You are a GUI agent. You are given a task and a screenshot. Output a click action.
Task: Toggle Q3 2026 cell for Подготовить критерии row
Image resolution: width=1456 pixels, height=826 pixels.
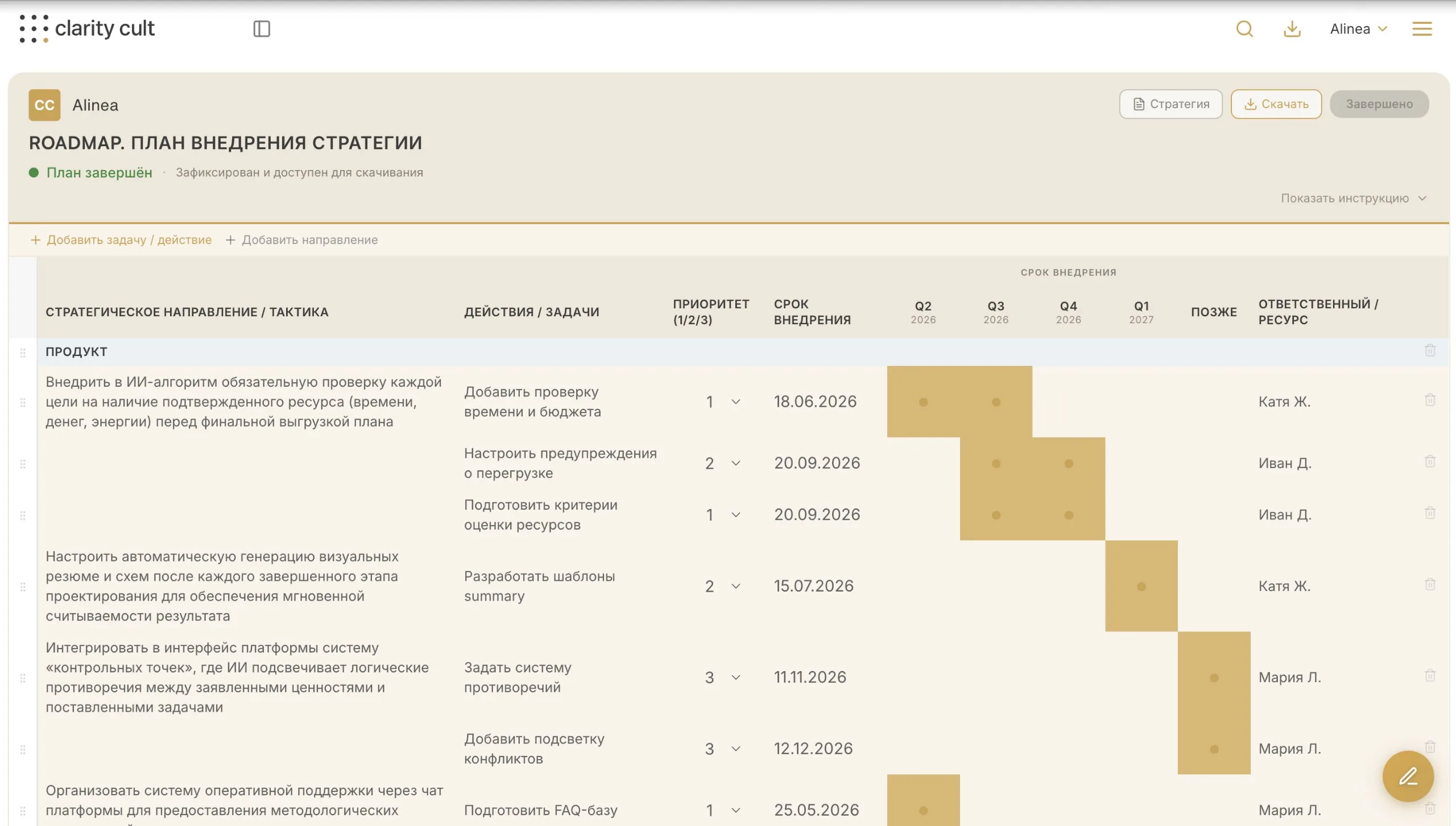pos(996,515)
